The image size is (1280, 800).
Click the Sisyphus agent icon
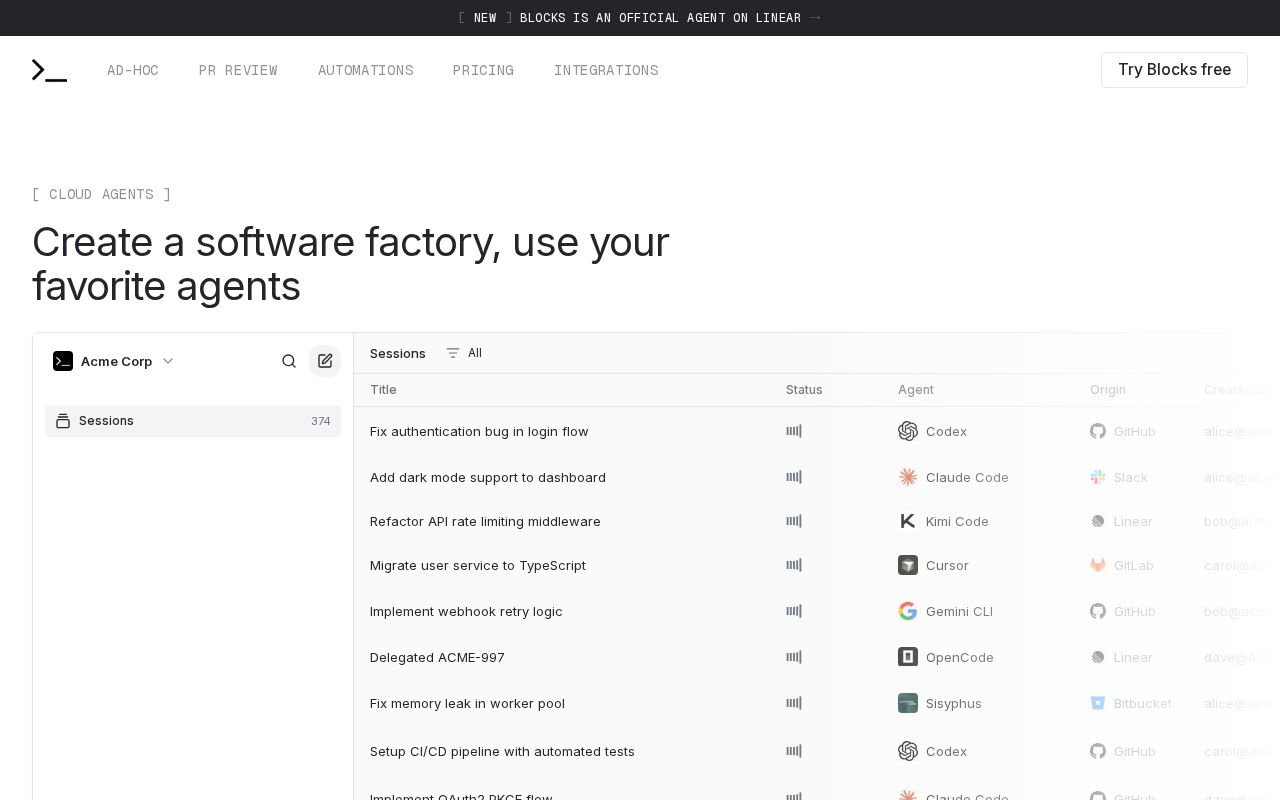click(908, 703)
